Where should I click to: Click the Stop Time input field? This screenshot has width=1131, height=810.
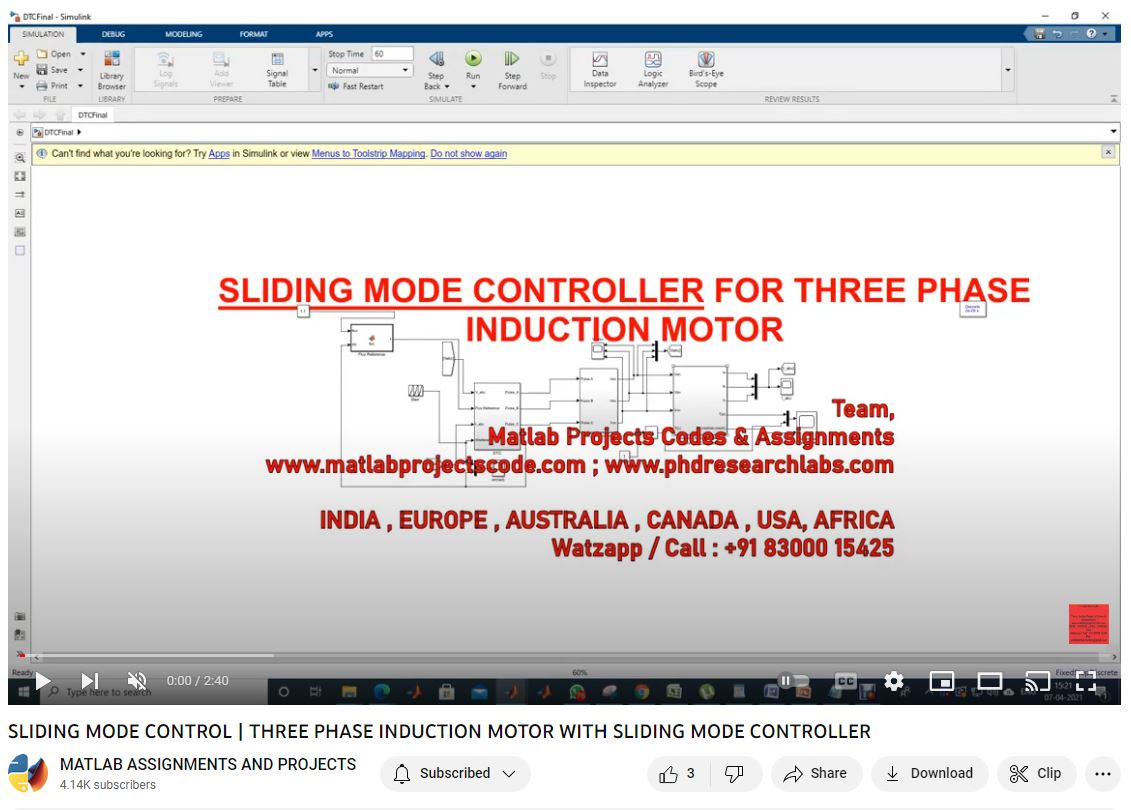point(391,54)
